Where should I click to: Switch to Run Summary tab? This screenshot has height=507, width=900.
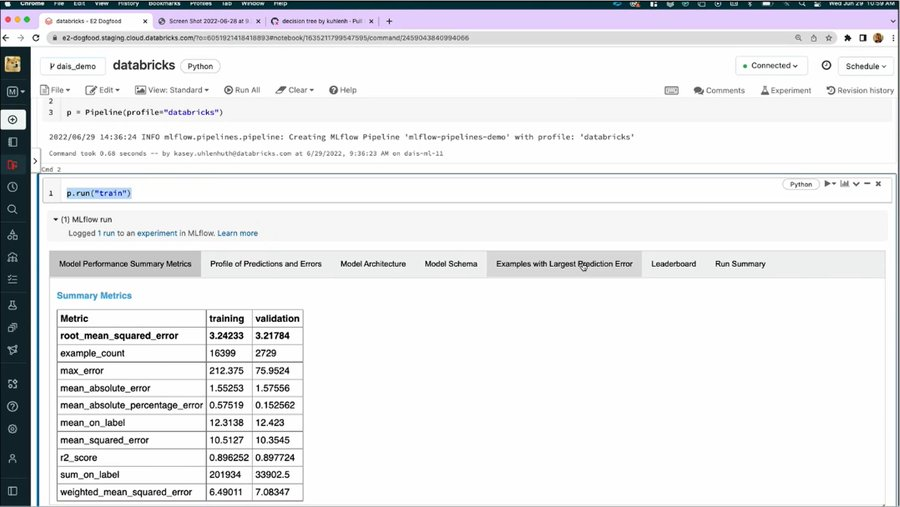point(740,264)
